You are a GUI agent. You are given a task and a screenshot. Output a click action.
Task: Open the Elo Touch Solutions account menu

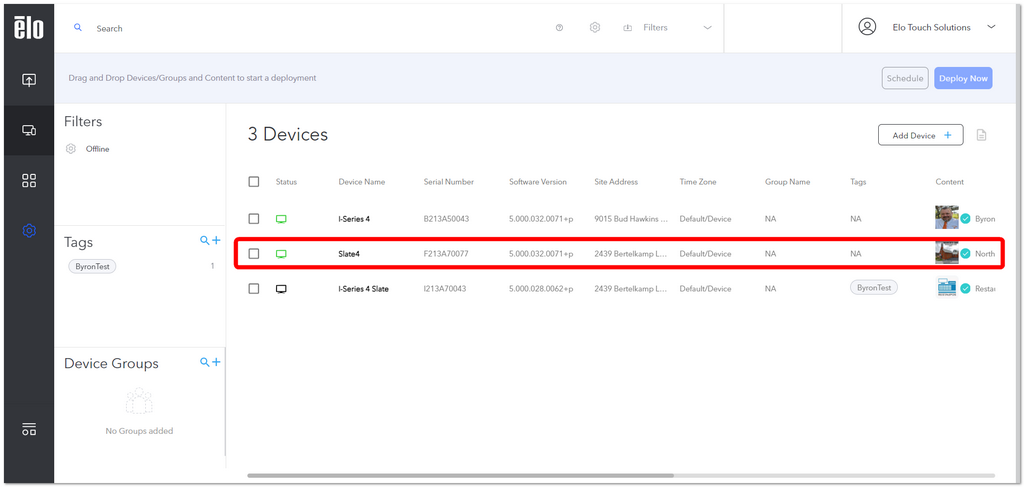pos(927,27)
